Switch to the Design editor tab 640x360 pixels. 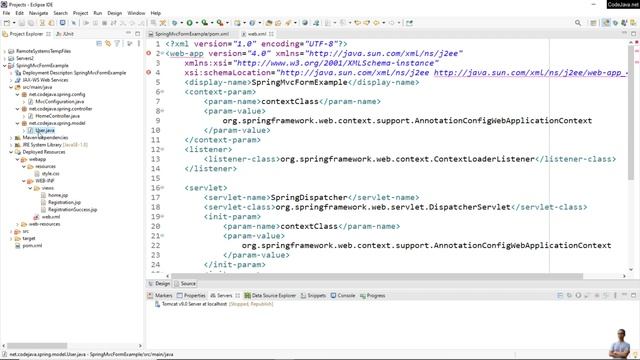click(159, 284)
